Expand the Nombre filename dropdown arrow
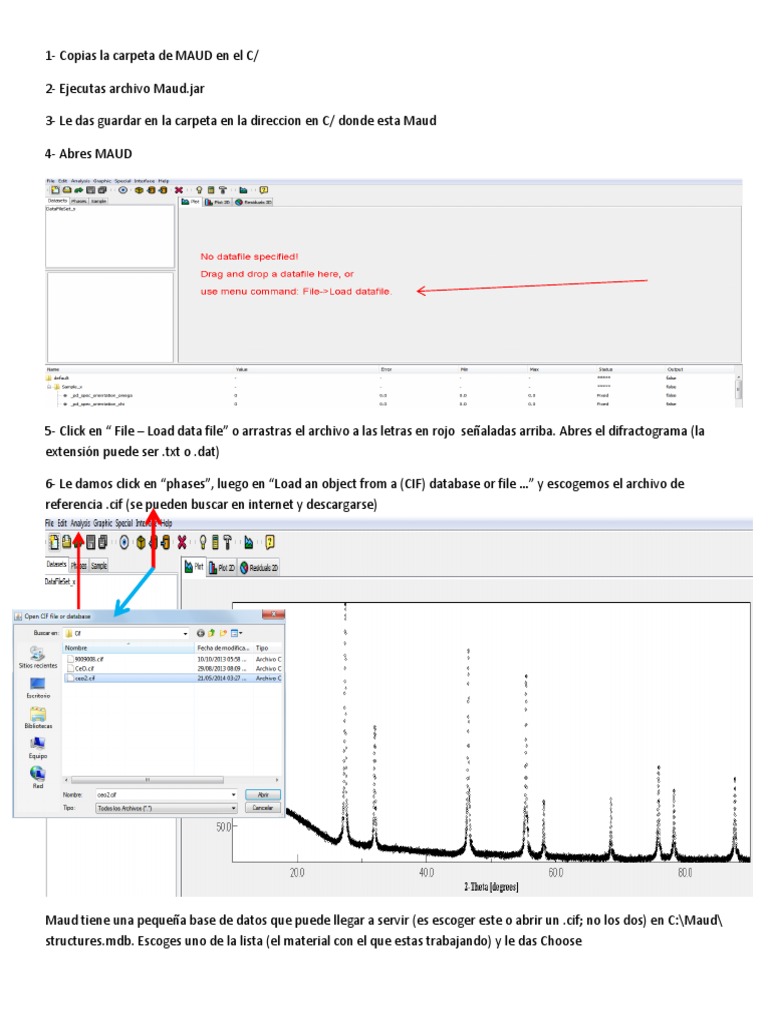768x1024 pixels. (233, 795)
